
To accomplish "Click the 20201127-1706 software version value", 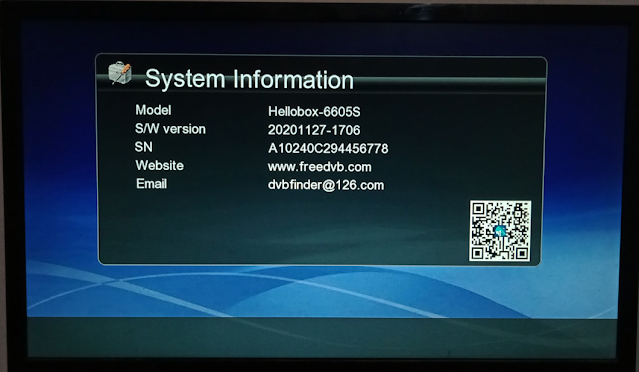I will click(314, 130).
